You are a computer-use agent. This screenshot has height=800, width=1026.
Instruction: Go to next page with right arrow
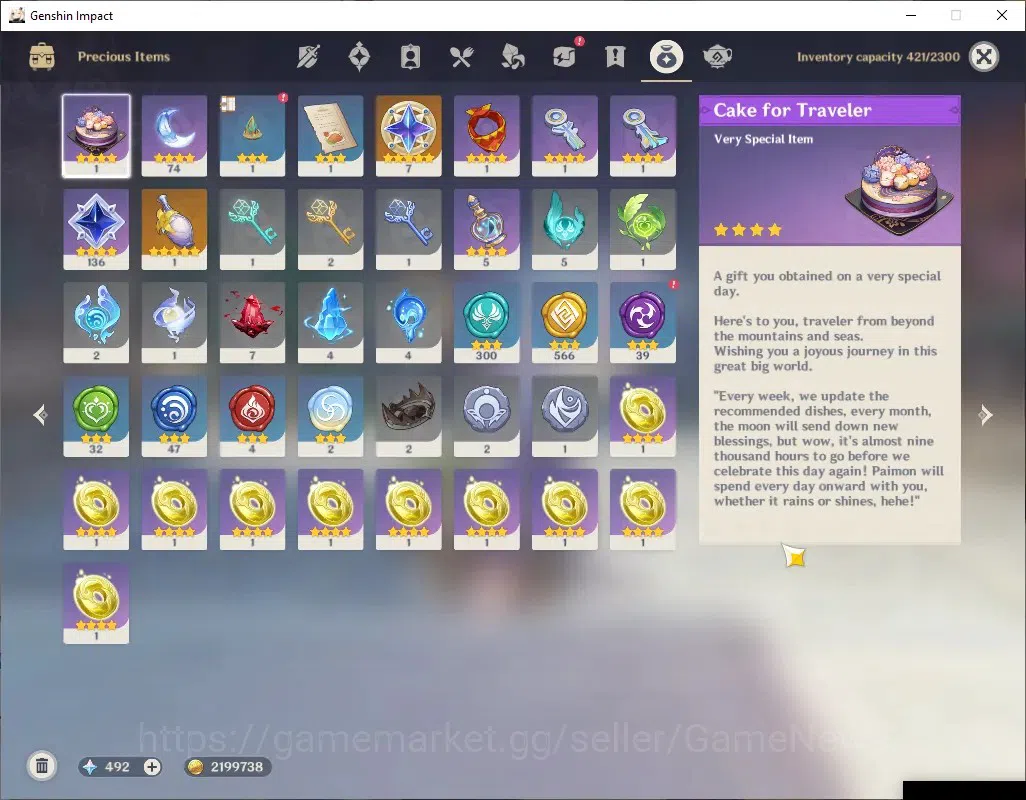(x=985, y=415)
